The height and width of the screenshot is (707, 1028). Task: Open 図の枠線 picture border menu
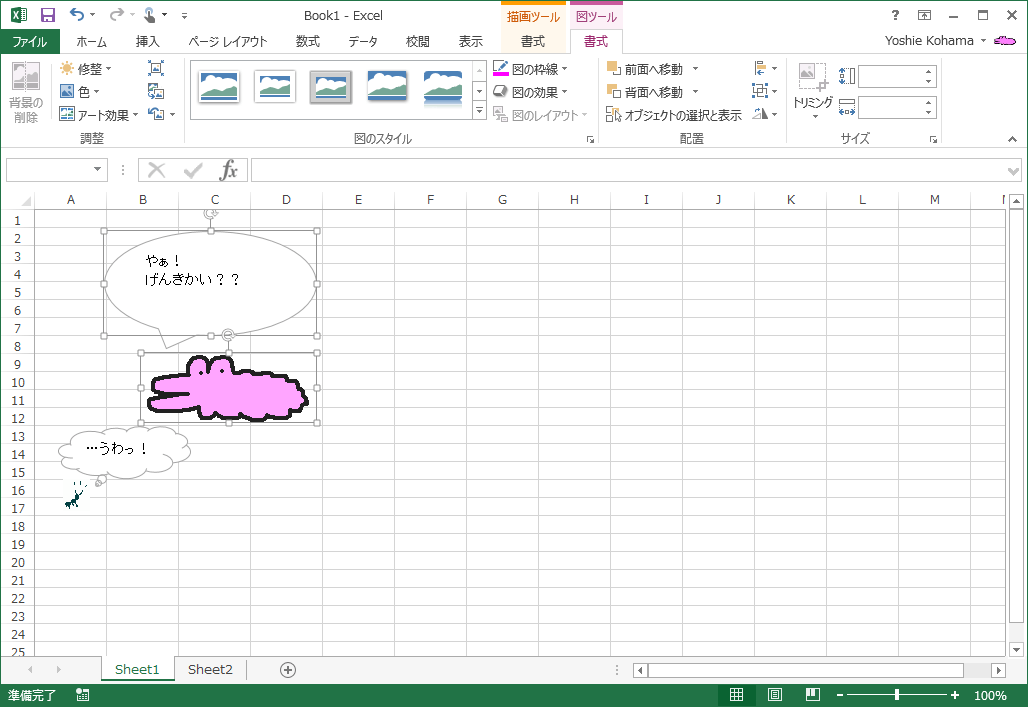click(530, 69)
